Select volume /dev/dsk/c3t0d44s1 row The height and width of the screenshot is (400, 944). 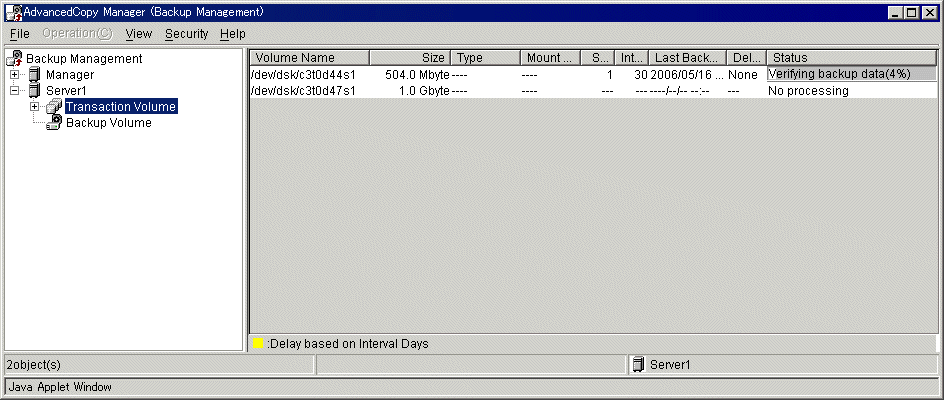point(593,75)
